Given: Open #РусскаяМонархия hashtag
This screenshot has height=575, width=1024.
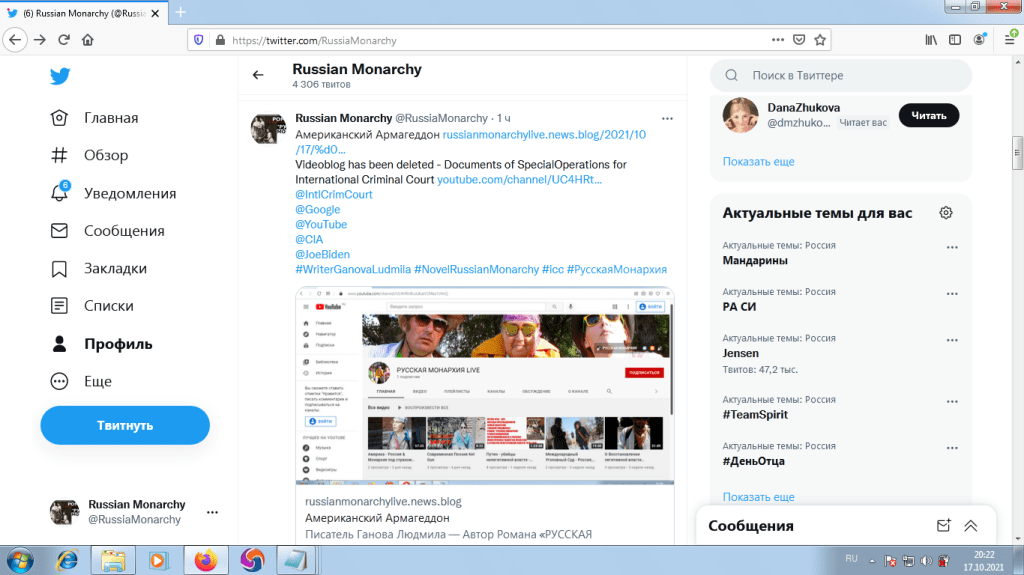Looking at the screenshot, I should (x=616, y=269).
